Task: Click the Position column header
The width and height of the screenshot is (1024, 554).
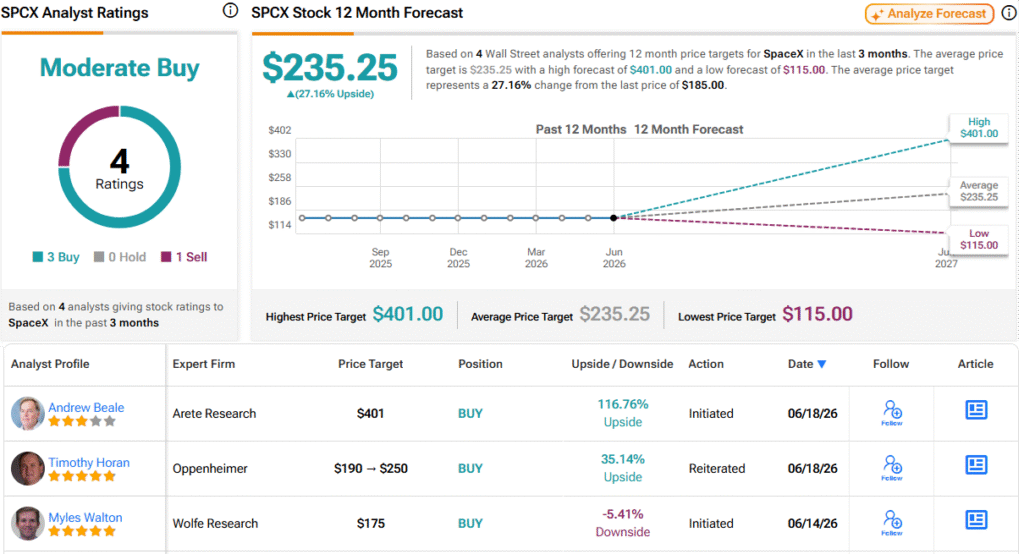Action: (x=481, y=364)
